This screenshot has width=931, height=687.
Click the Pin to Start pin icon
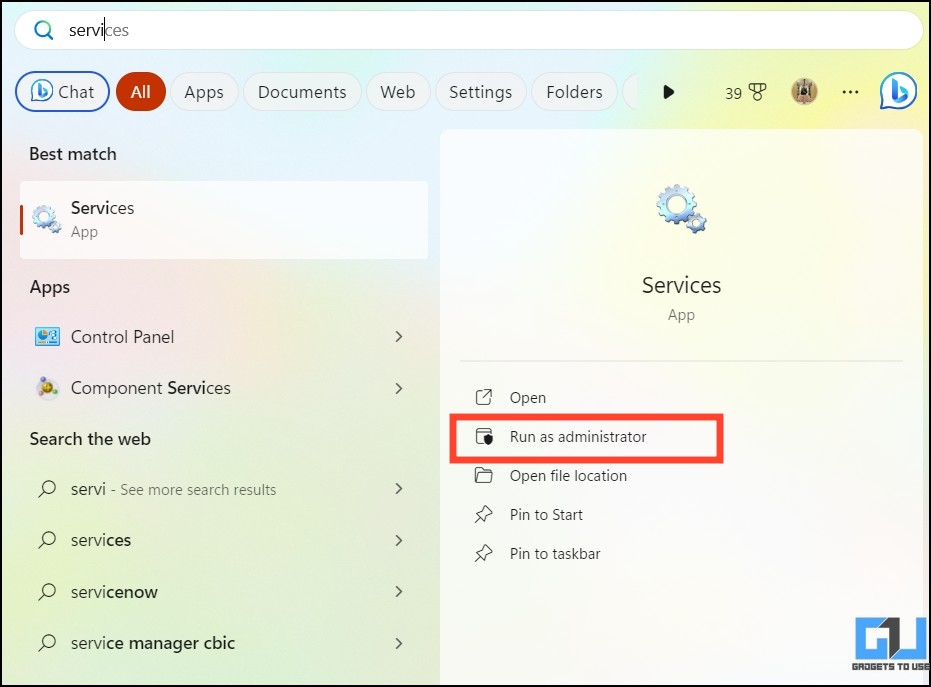[x=484, y=514]
